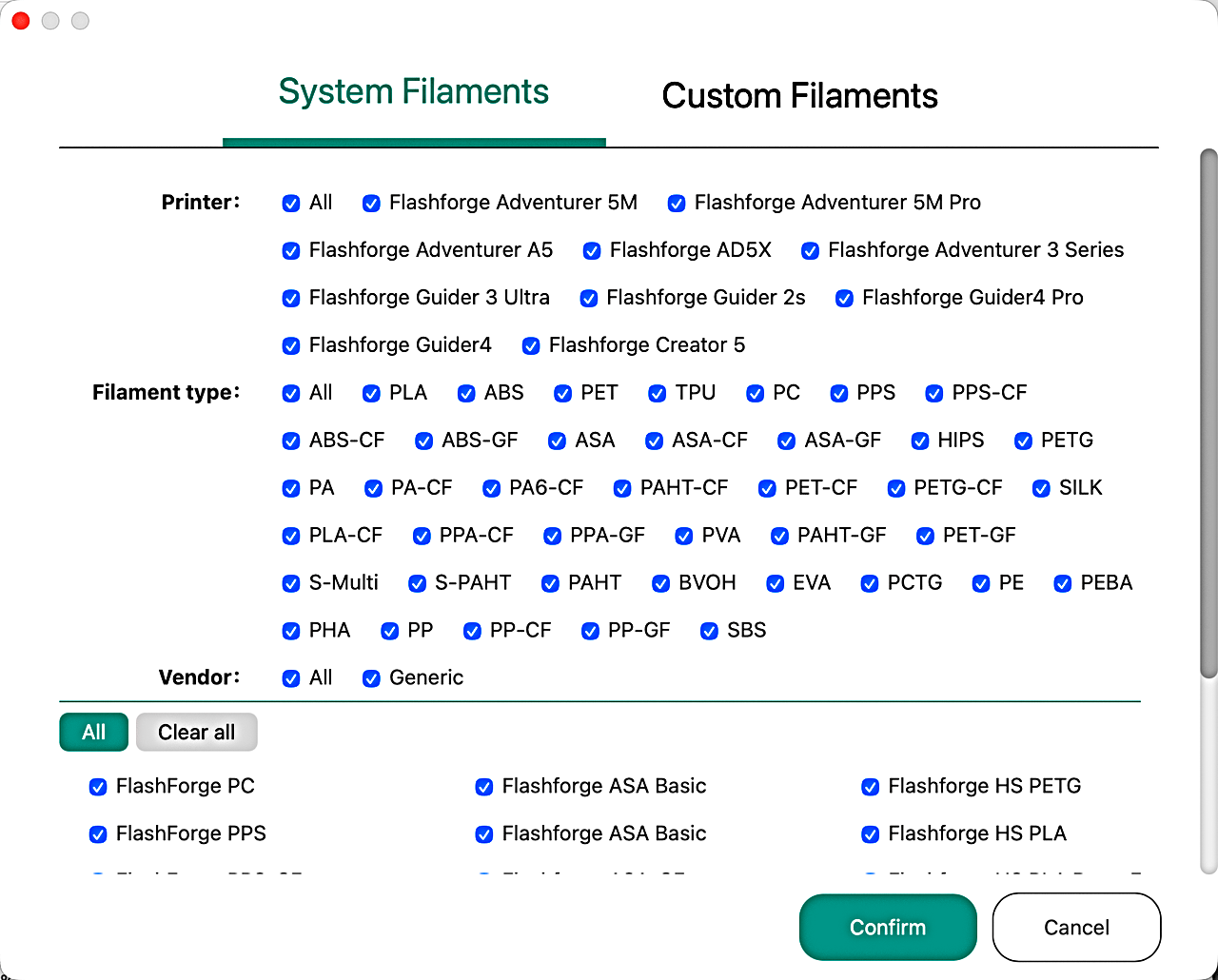Click the green All button
This screenshot has width=1218, height=980.
point(93,732)
